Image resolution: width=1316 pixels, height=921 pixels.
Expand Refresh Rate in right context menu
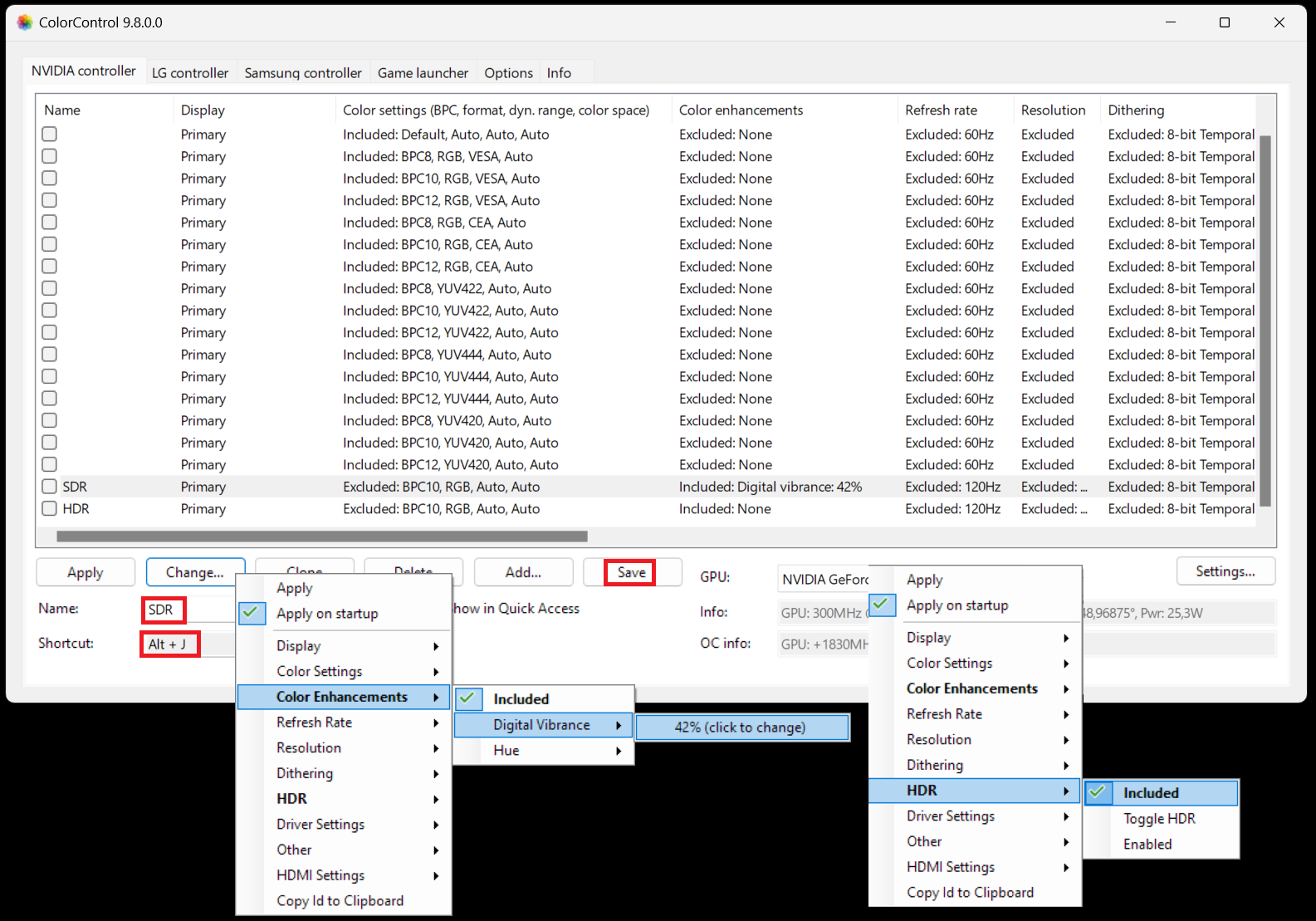975,714
